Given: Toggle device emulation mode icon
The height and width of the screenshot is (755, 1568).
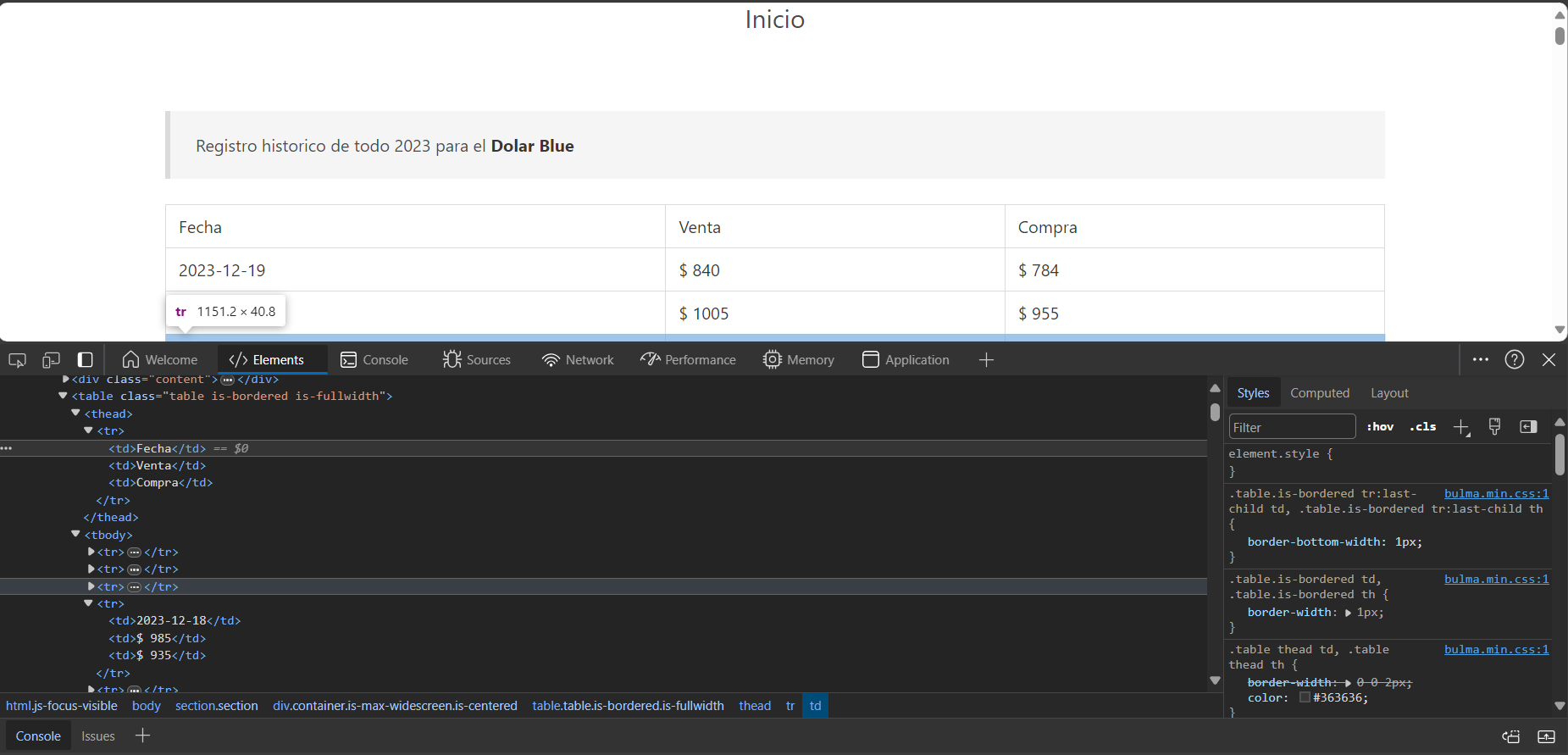Looking at the screenshot, I should pyautogui.click(x=51, y=360).
